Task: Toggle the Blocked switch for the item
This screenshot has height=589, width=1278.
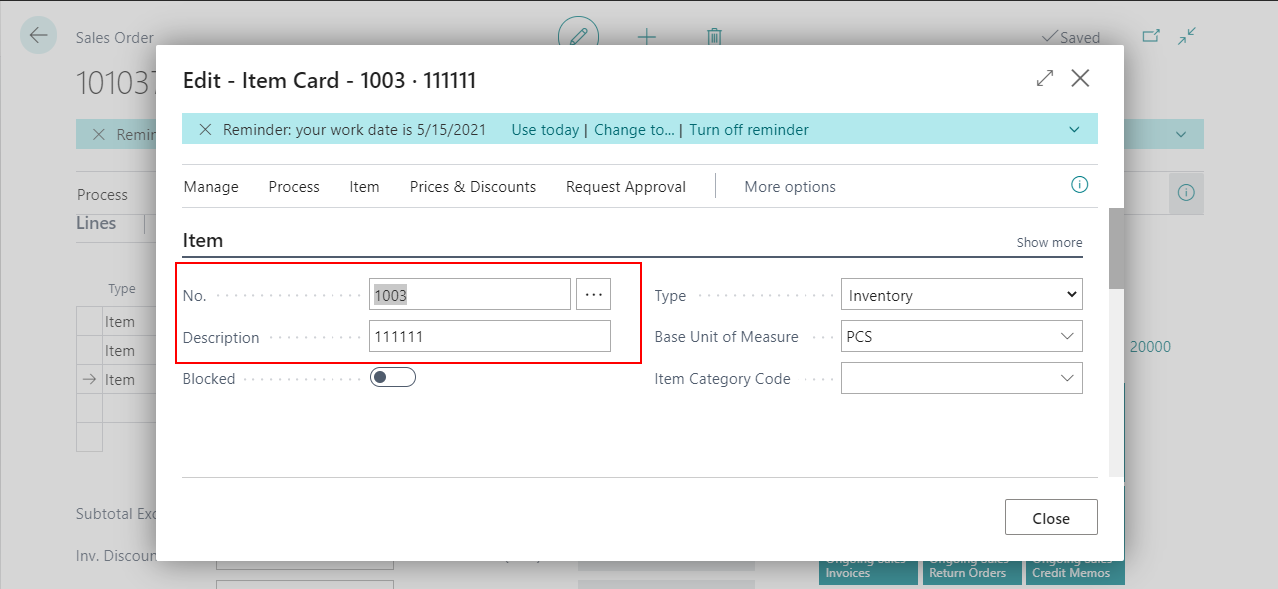Action: (393, 377)
